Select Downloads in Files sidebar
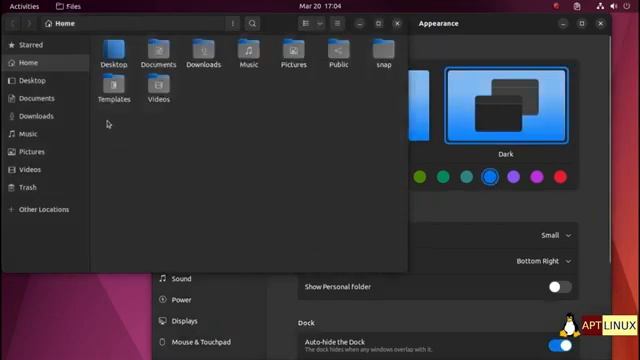This screenshot has width=640, height=360. pyautogui.click(x=46, y=116)
